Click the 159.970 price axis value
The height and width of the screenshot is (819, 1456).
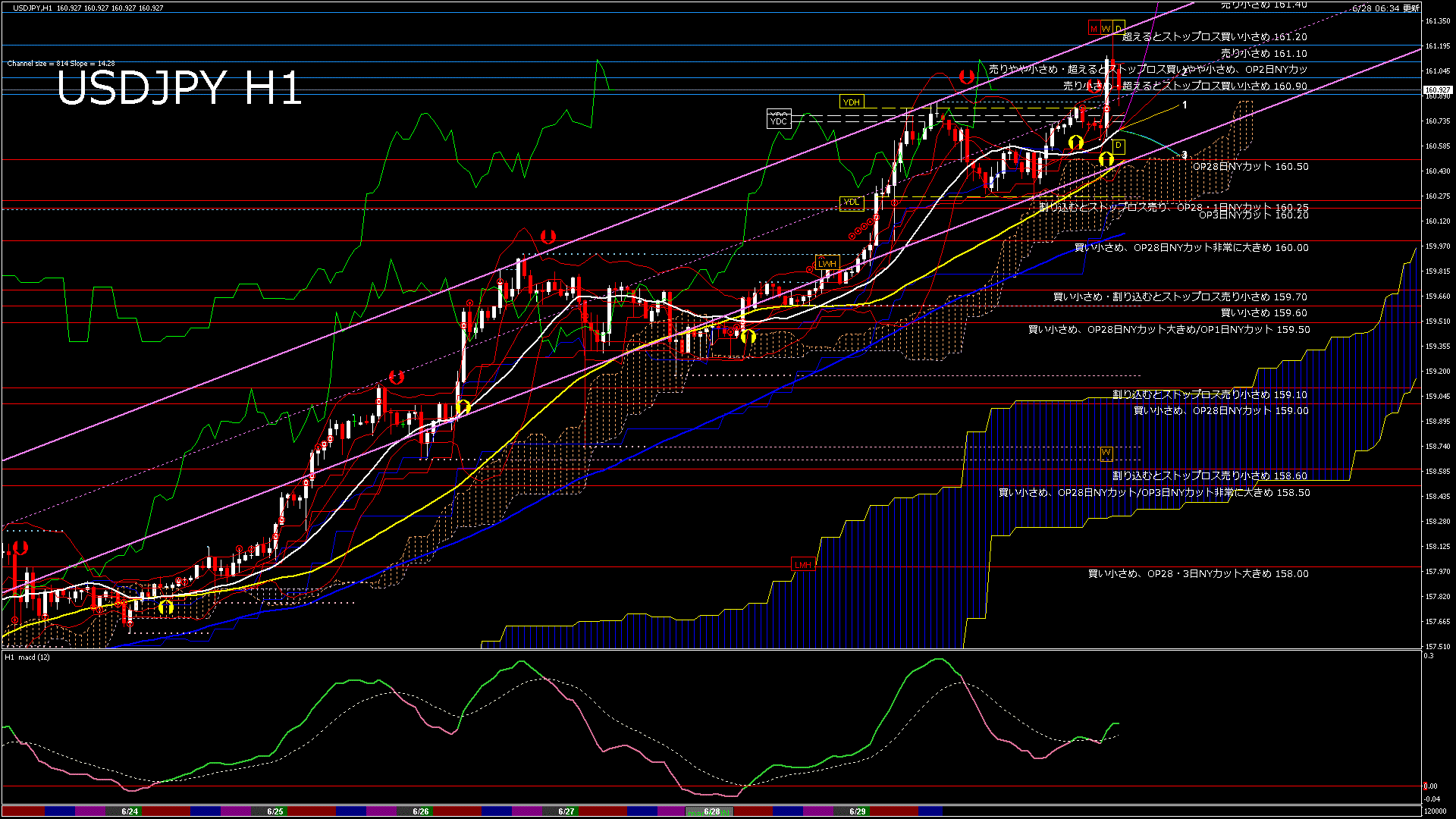[1438, 246]
